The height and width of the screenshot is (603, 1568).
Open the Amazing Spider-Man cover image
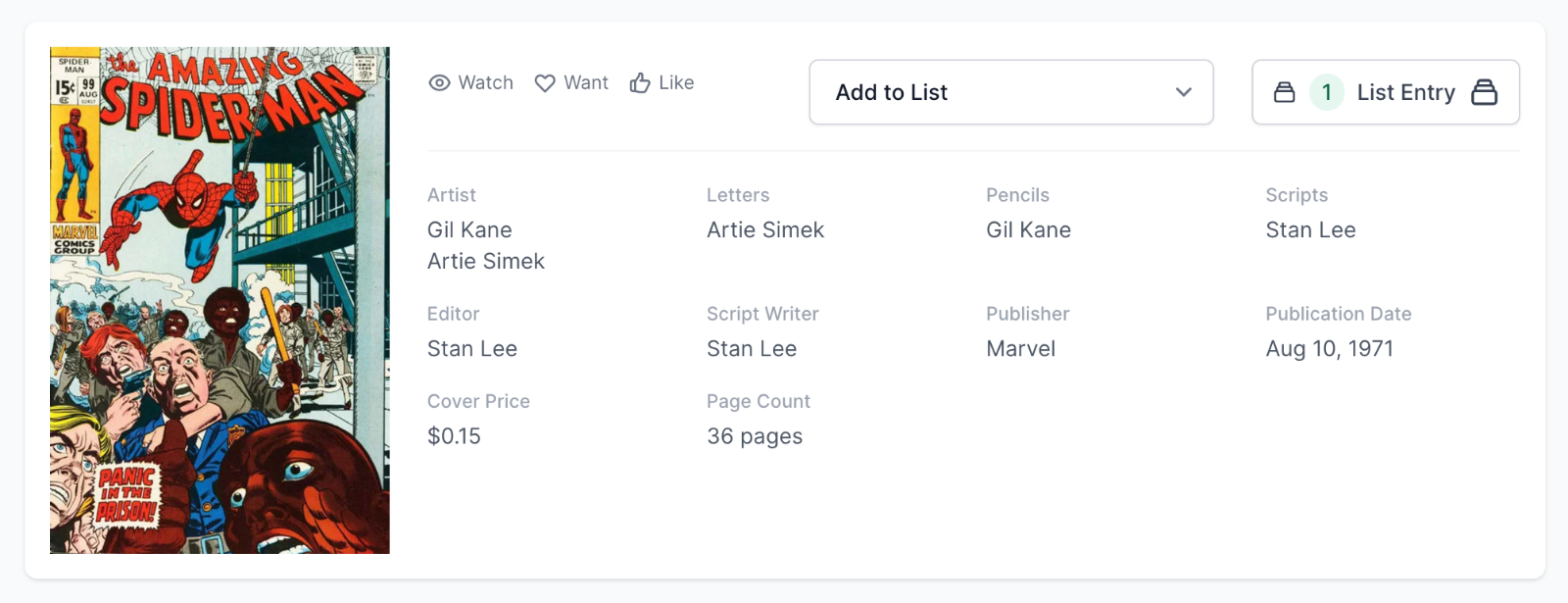coord(220,300)
